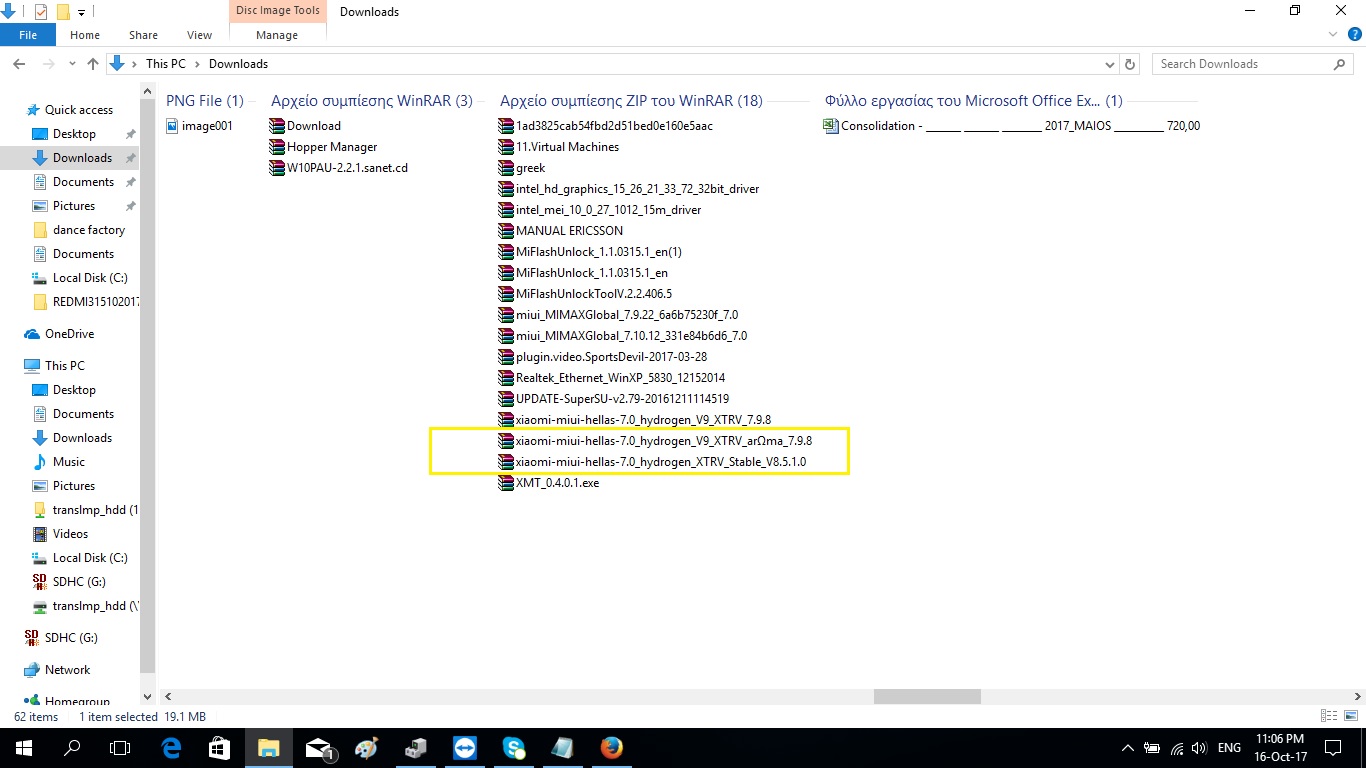This screenshot has width=1366, height=768.
Task: Refresh the Downloads folder view
Action: click(x=1131, y=64)
